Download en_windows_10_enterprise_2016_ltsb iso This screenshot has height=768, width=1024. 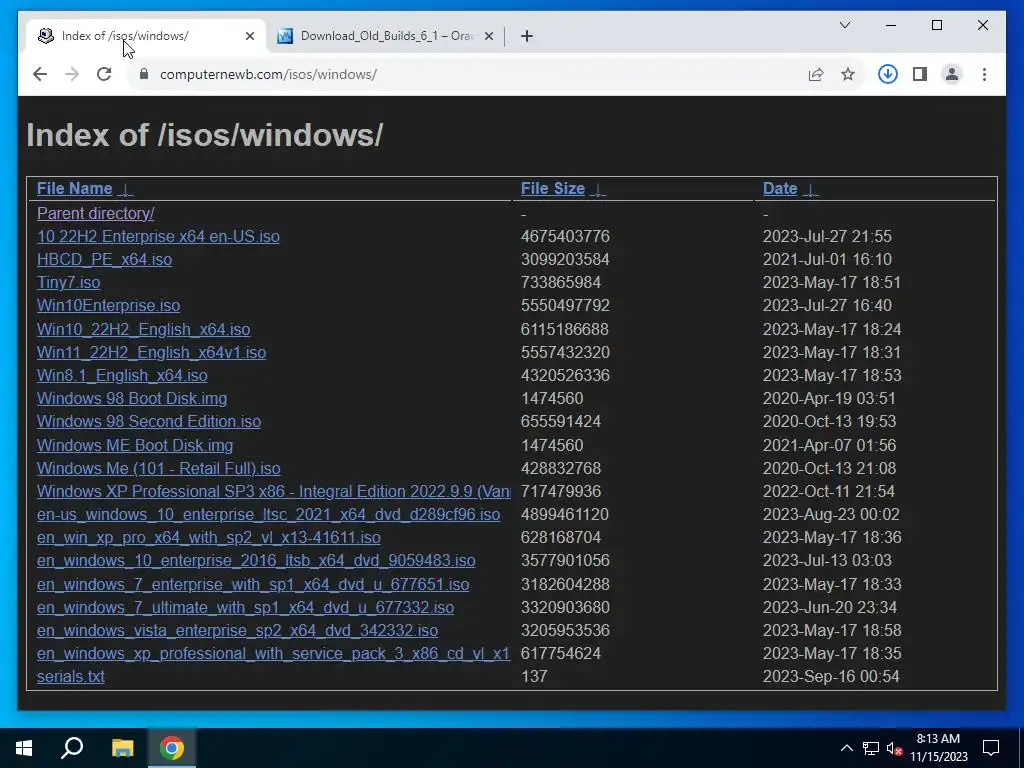click(x=256, y=561)
